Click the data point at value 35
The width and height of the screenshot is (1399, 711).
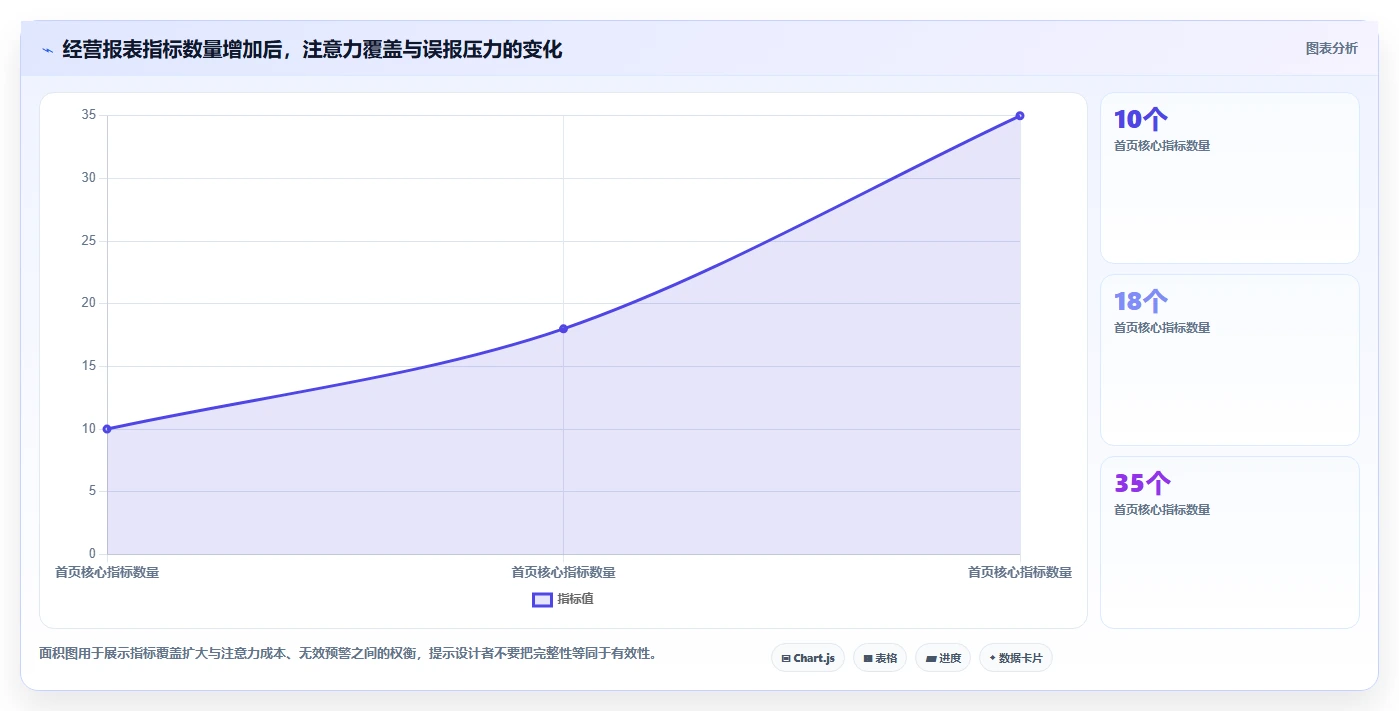1020,116
